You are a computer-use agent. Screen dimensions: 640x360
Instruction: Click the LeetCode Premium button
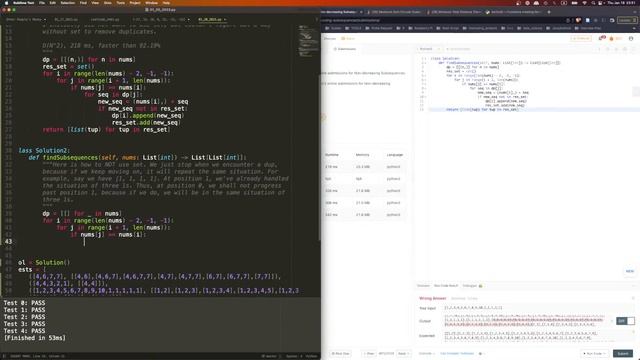pos(581,38)
